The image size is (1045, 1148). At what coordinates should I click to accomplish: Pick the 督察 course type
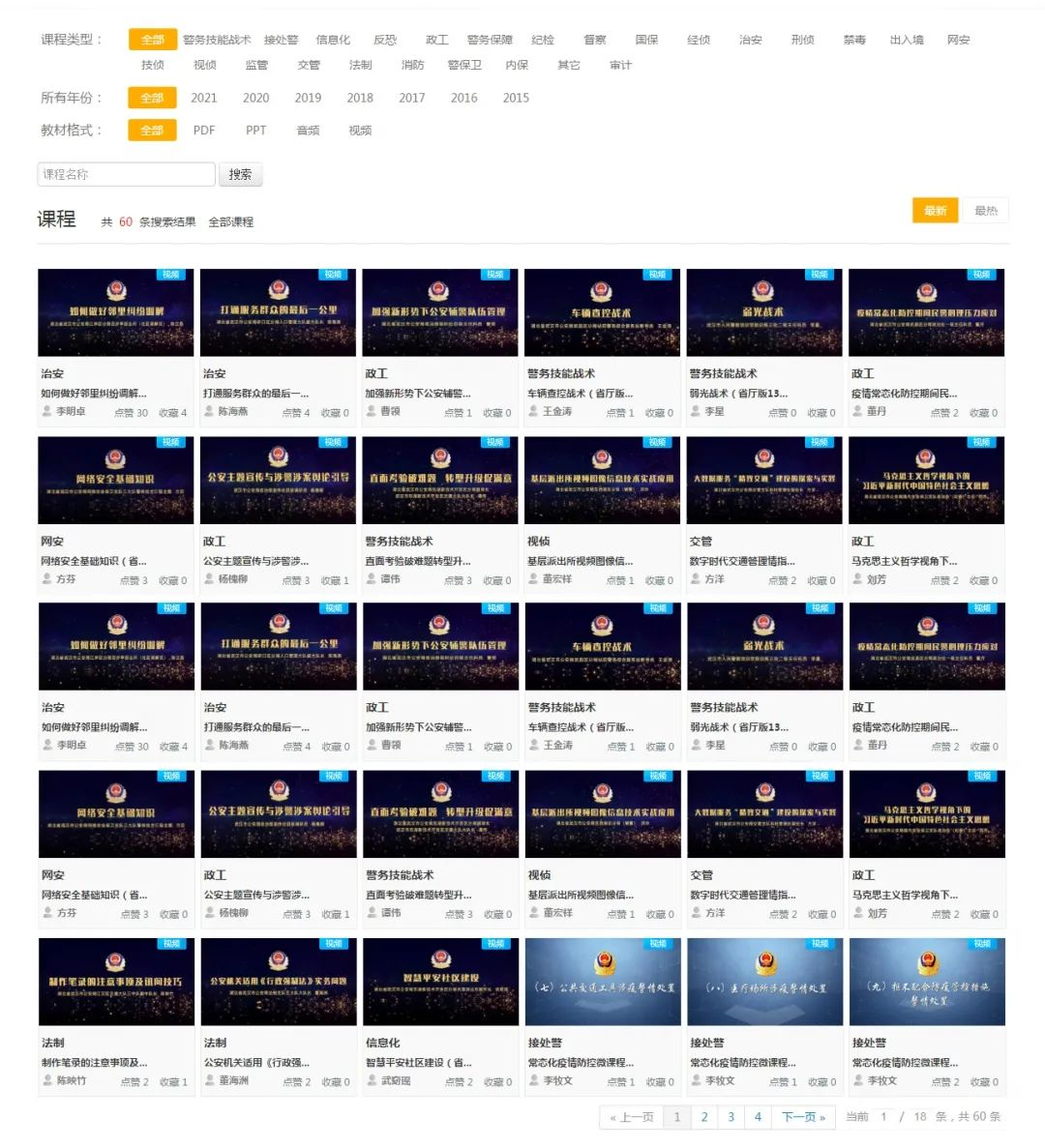(x=595, y=40)
